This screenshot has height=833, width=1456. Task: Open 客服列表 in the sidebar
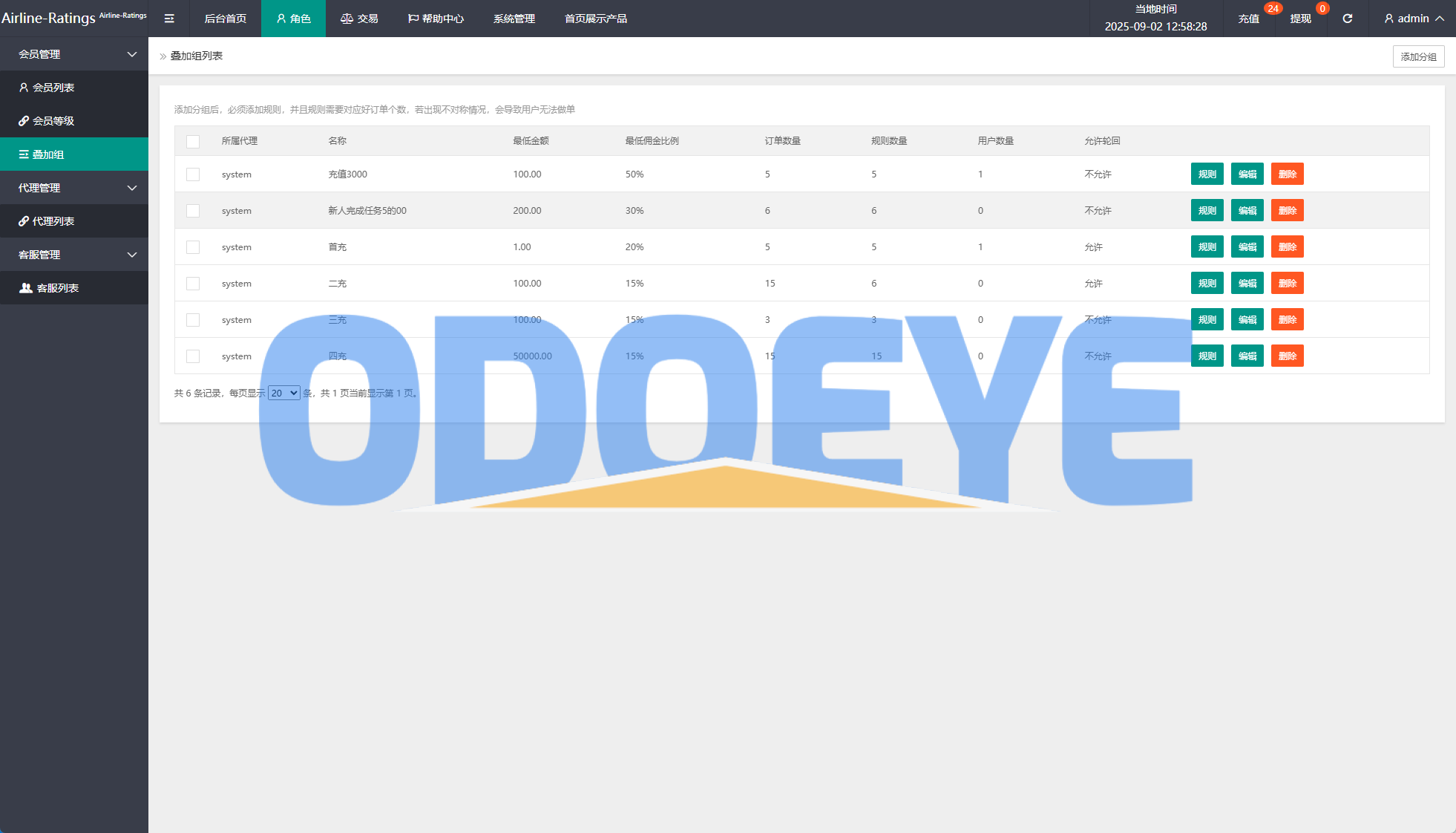tap(57, 288)
